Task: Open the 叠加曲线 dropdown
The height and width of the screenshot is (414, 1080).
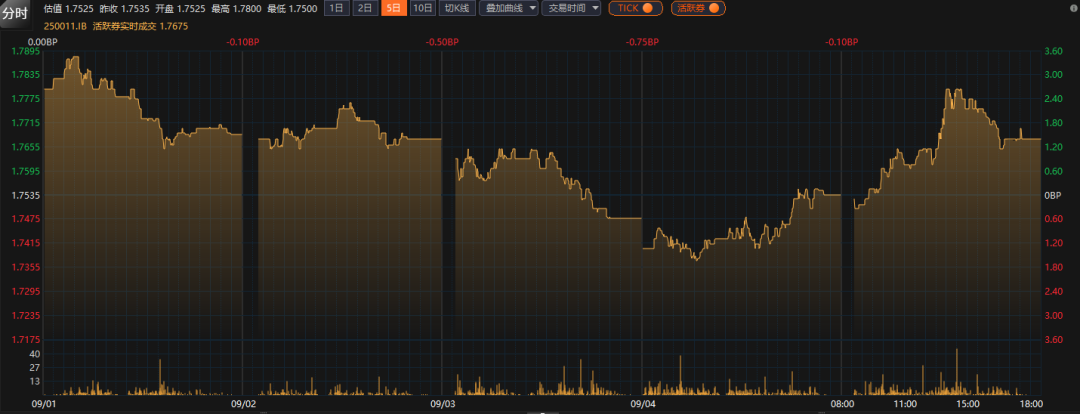Action: click(509, 8)
